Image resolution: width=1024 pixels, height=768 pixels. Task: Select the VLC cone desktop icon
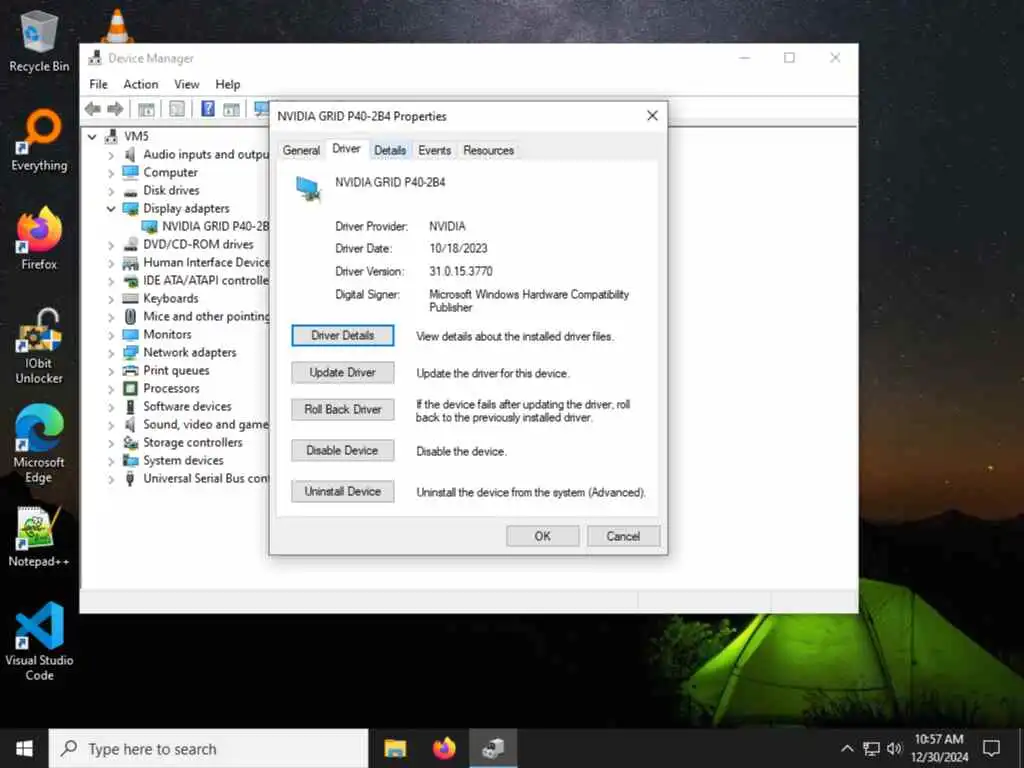118,26
